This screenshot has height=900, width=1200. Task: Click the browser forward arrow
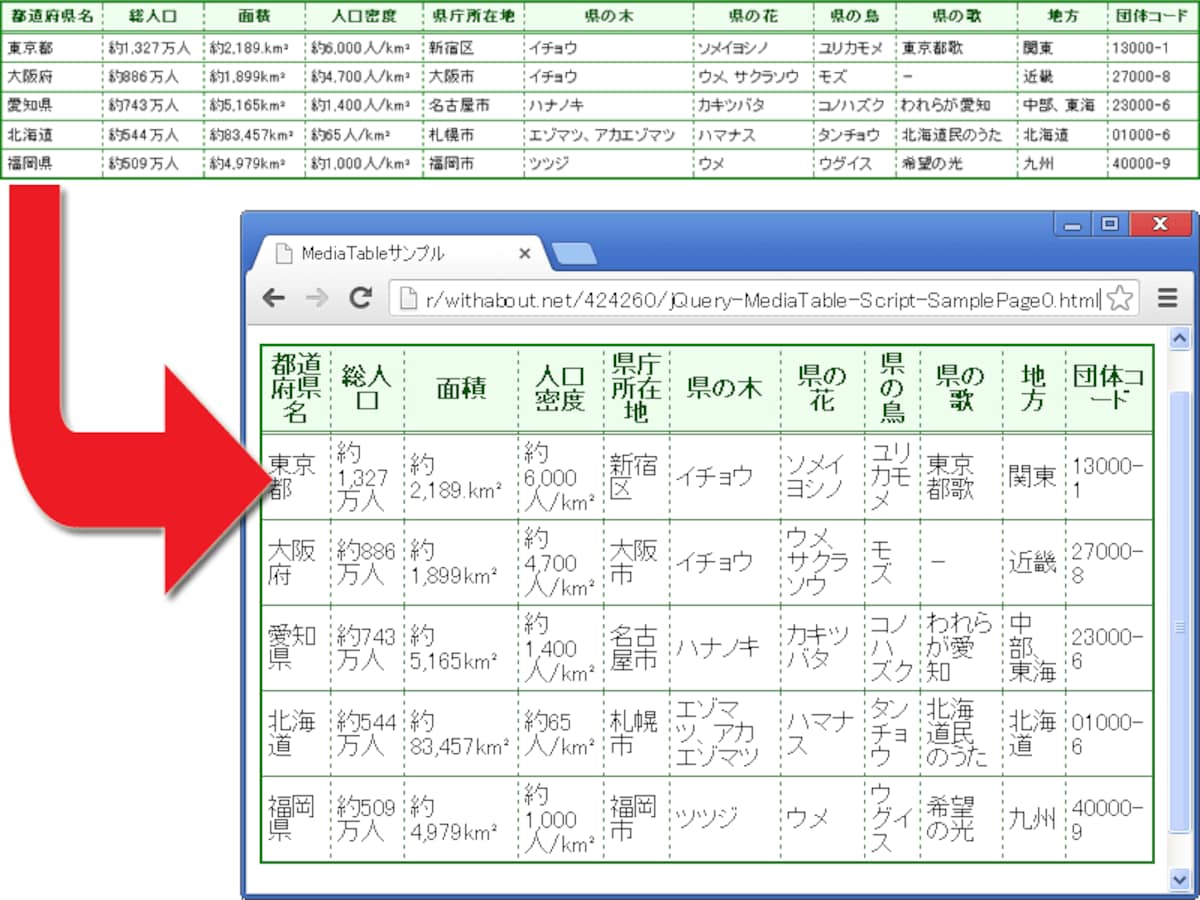coord(316,297)
